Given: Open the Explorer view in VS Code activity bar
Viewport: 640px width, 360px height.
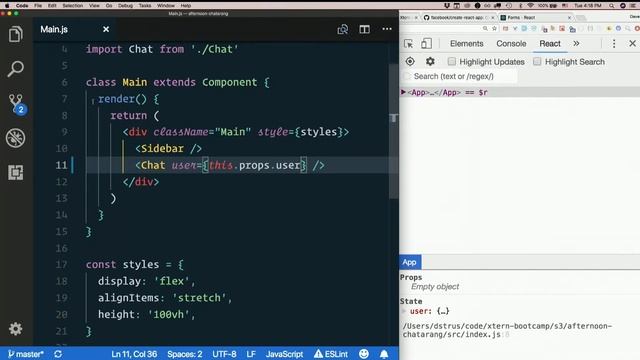Looking at the screenshot, I should (x=16, y=34).
